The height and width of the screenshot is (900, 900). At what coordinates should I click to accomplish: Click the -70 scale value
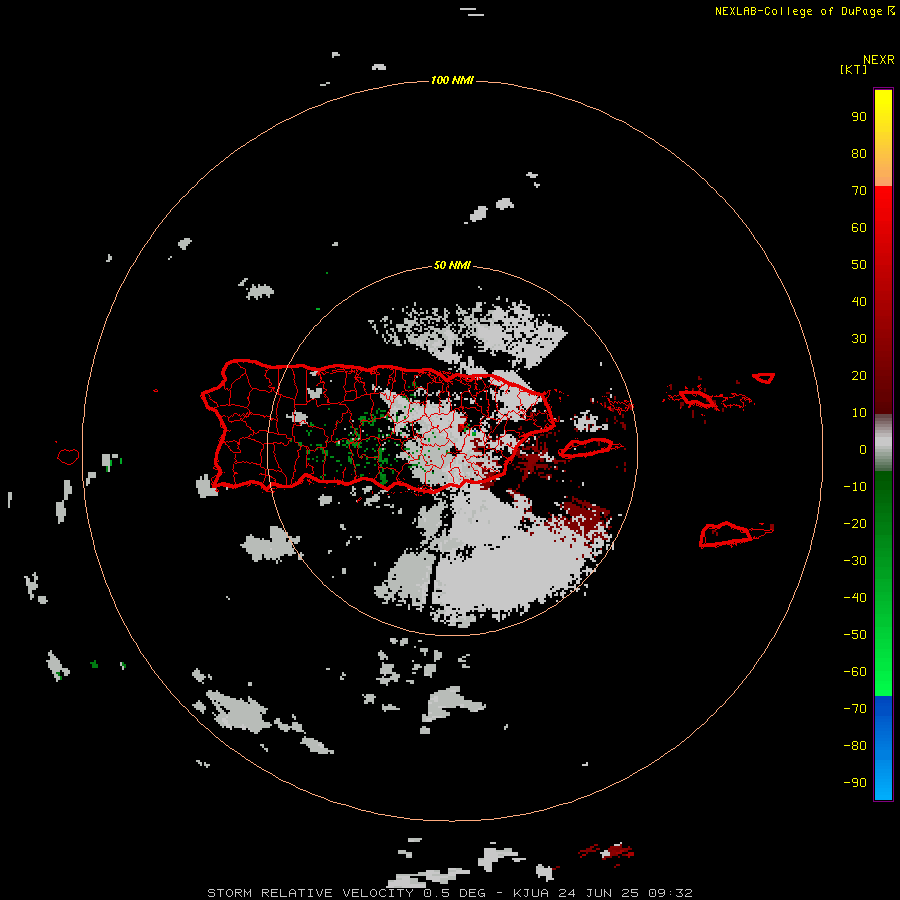855,709
